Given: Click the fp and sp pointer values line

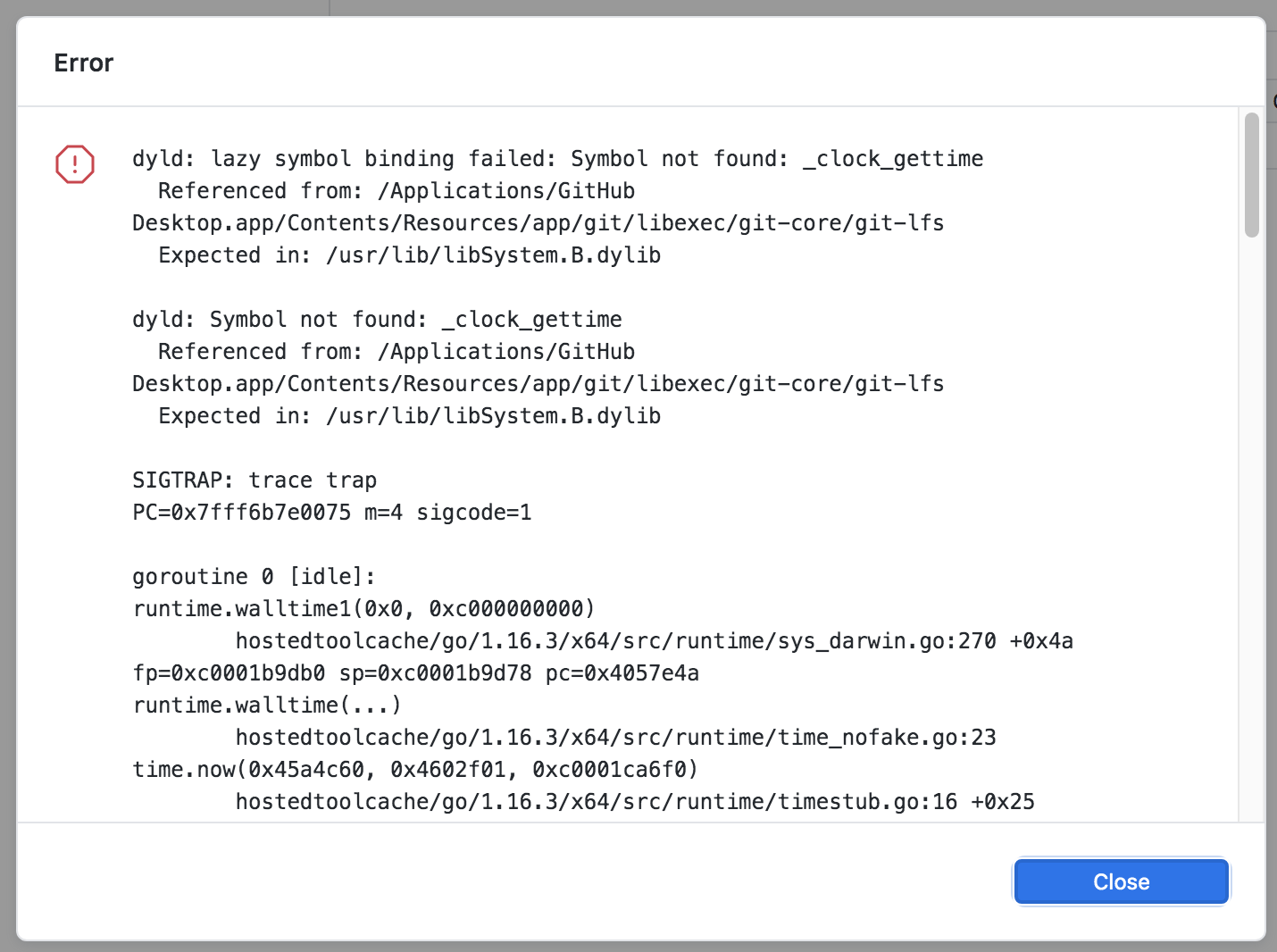Looking at the screenshot, I should point(416,672).
